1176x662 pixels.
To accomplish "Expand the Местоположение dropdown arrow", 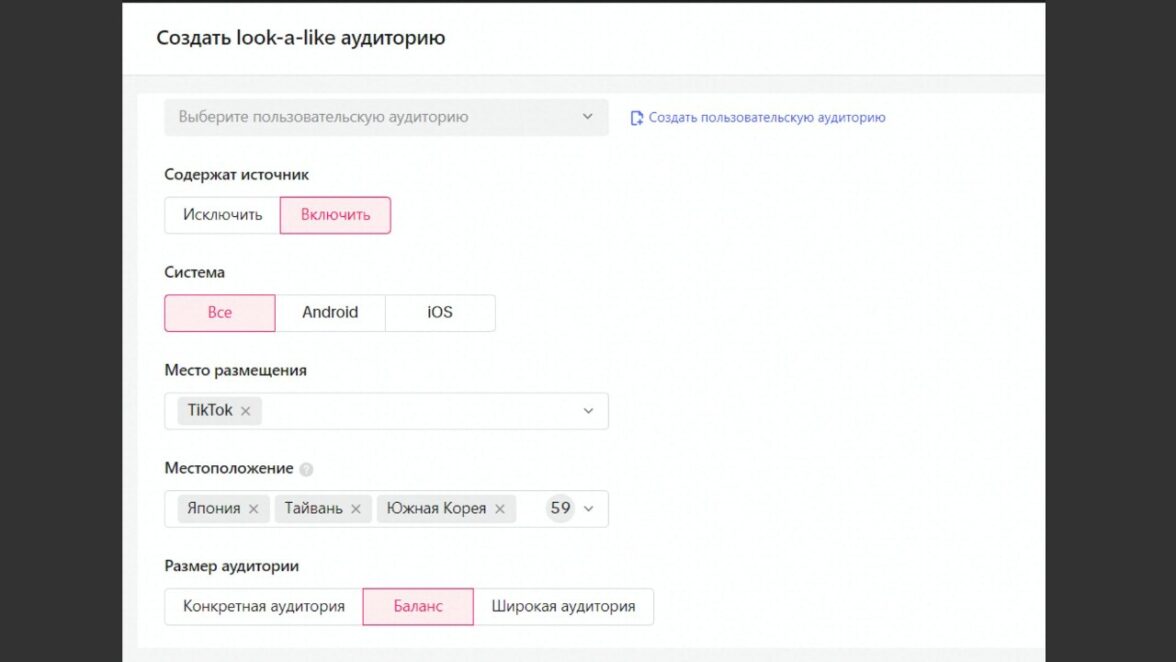I will [588, 509].
